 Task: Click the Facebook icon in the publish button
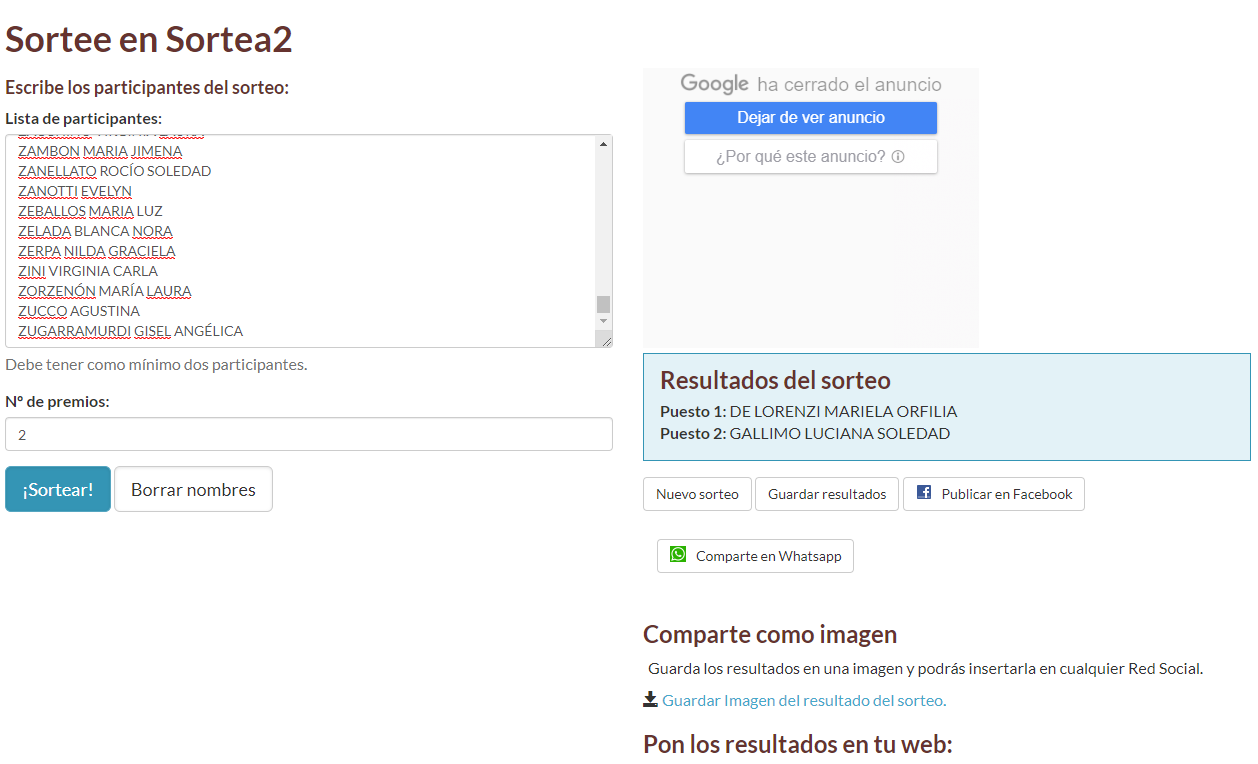pyautogui.click(x=924, y=493)
